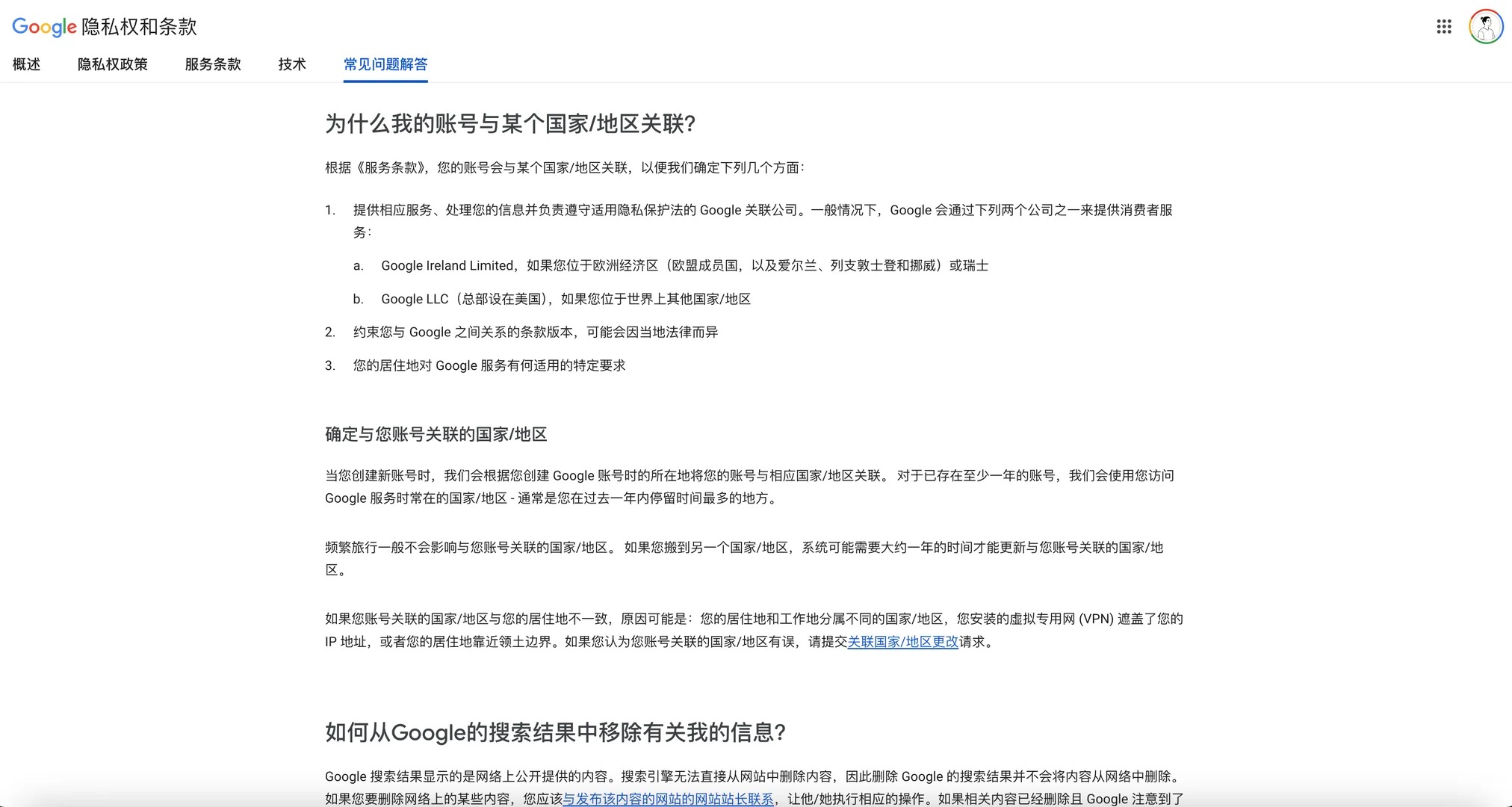The width and height of the screenshot is (1512, 807).
Task: Switch to the 技术 tab
Action: (x=292, y=64)
